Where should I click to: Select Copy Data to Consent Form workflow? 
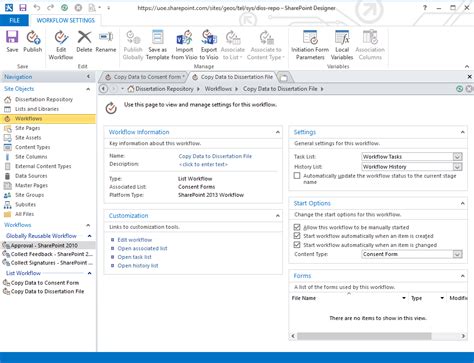tap(45, 283)
